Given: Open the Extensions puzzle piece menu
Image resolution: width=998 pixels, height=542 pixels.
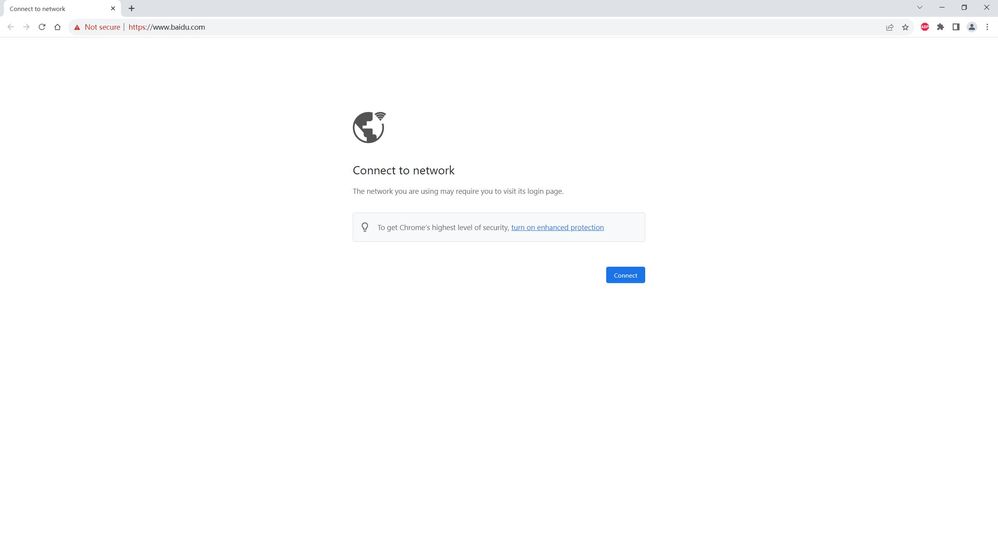Looking at the screenshot, I should 940,27.
